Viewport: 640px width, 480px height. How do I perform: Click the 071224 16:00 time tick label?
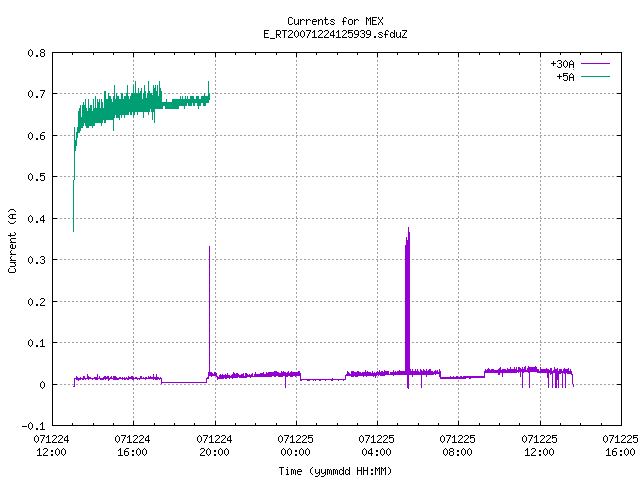coord(133,446)
